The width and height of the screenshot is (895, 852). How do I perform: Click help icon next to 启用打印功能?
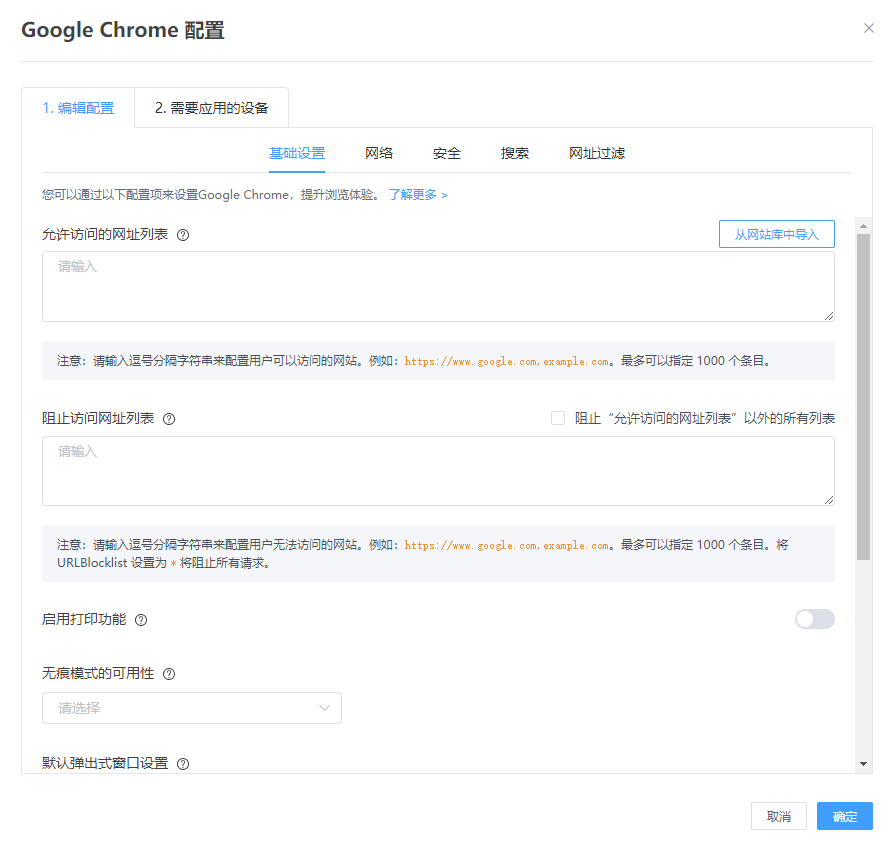tap(141, 620)
